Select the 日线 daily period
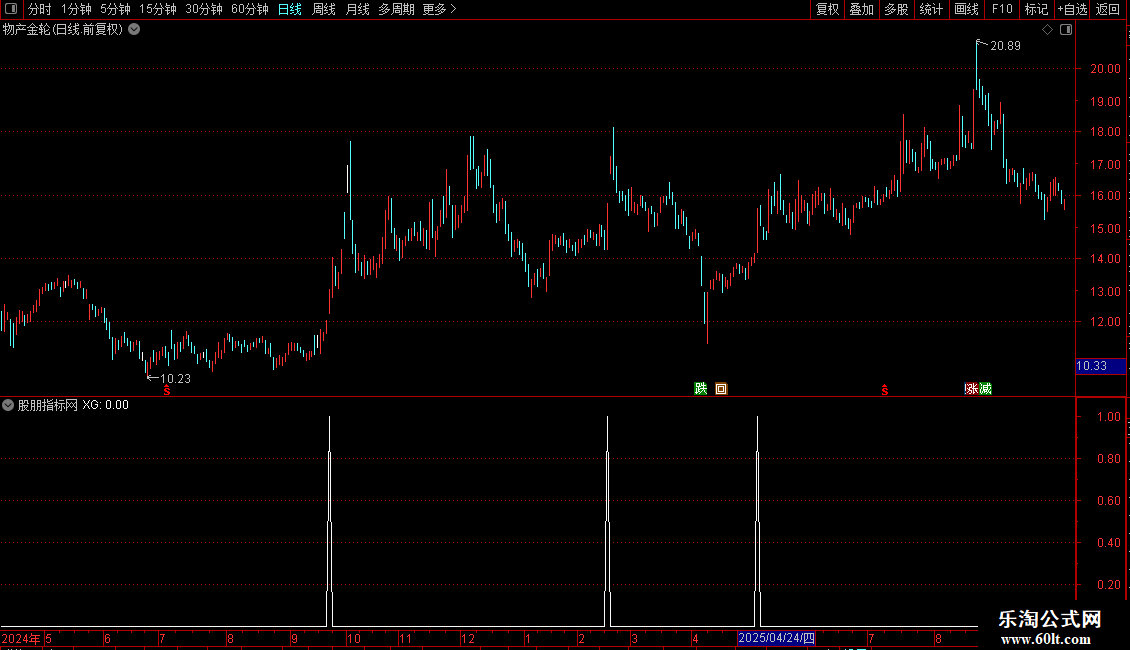Screen dimensions: 1130x650 click(x=290, y=9)
